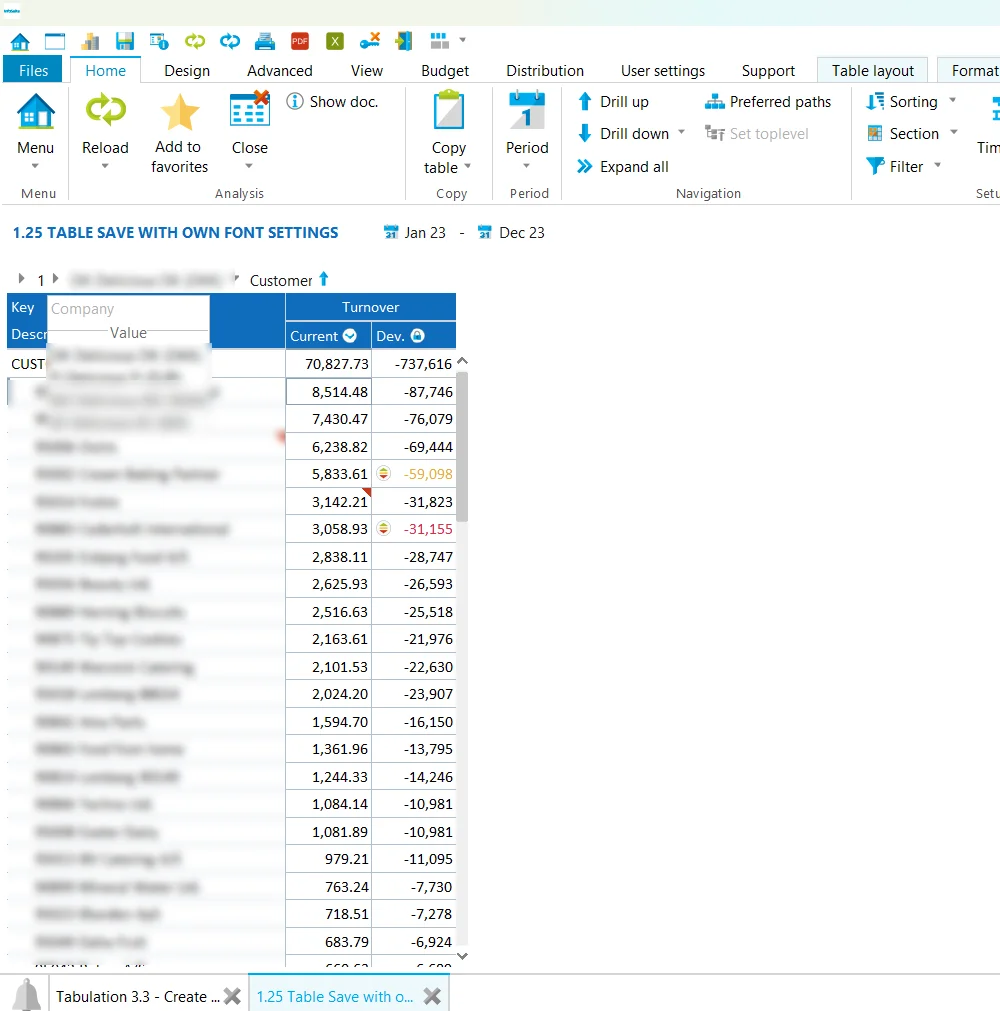Click the Dec 23 end date calendar icon

[485, 232]
